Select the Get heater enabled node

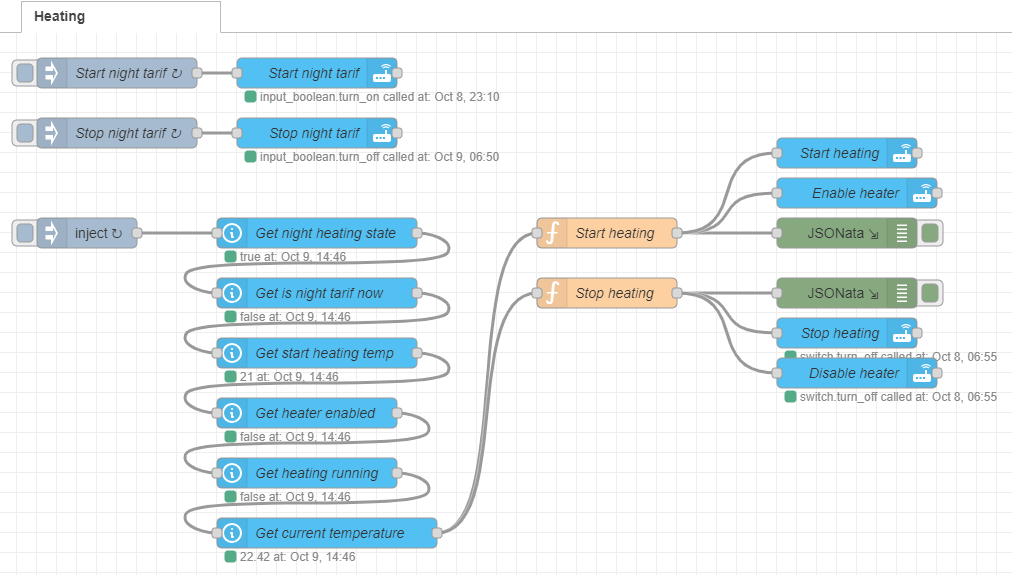pos(307,413)
